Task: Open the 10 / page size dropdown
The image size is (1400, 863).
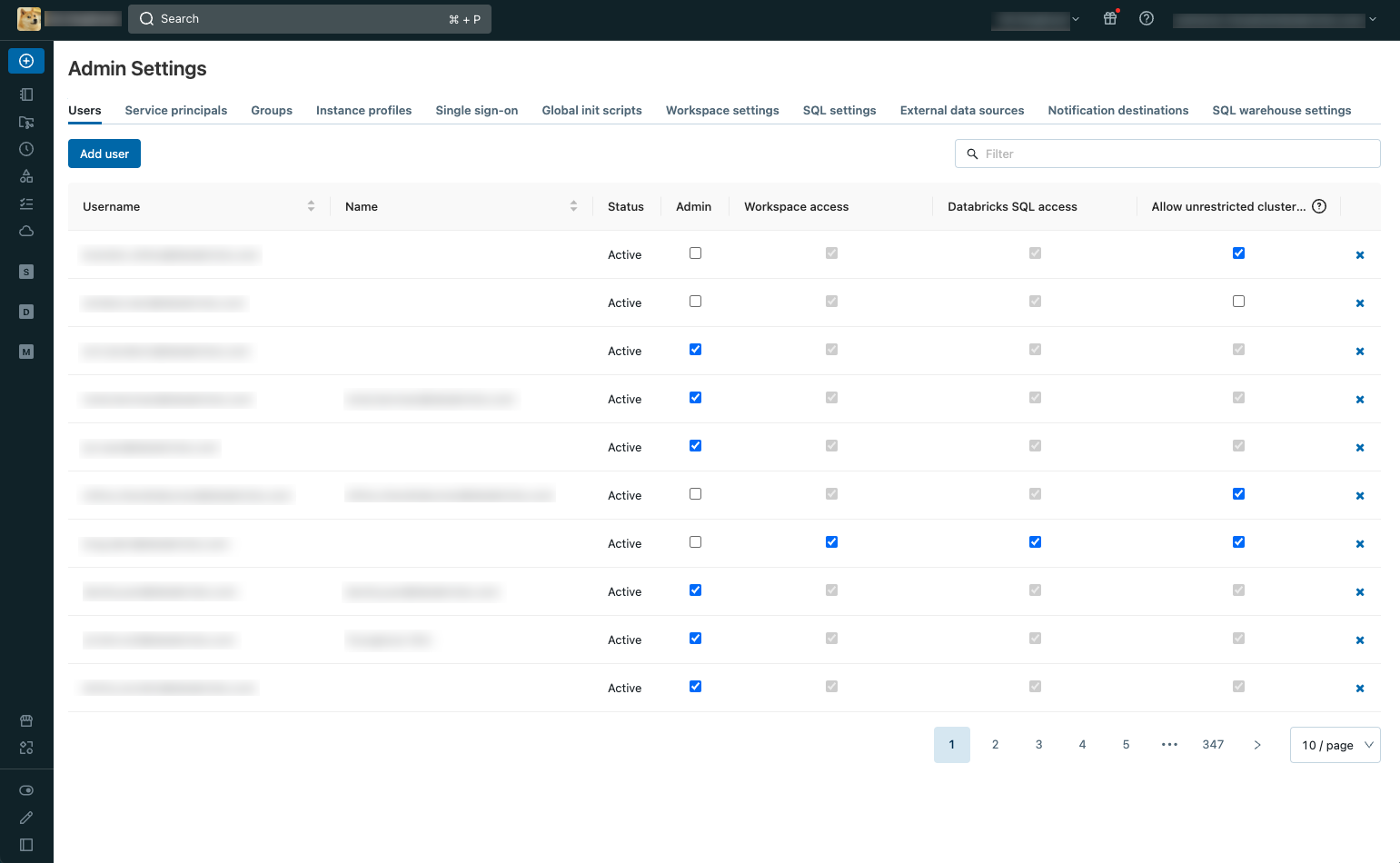Action: pos(1335,745)
